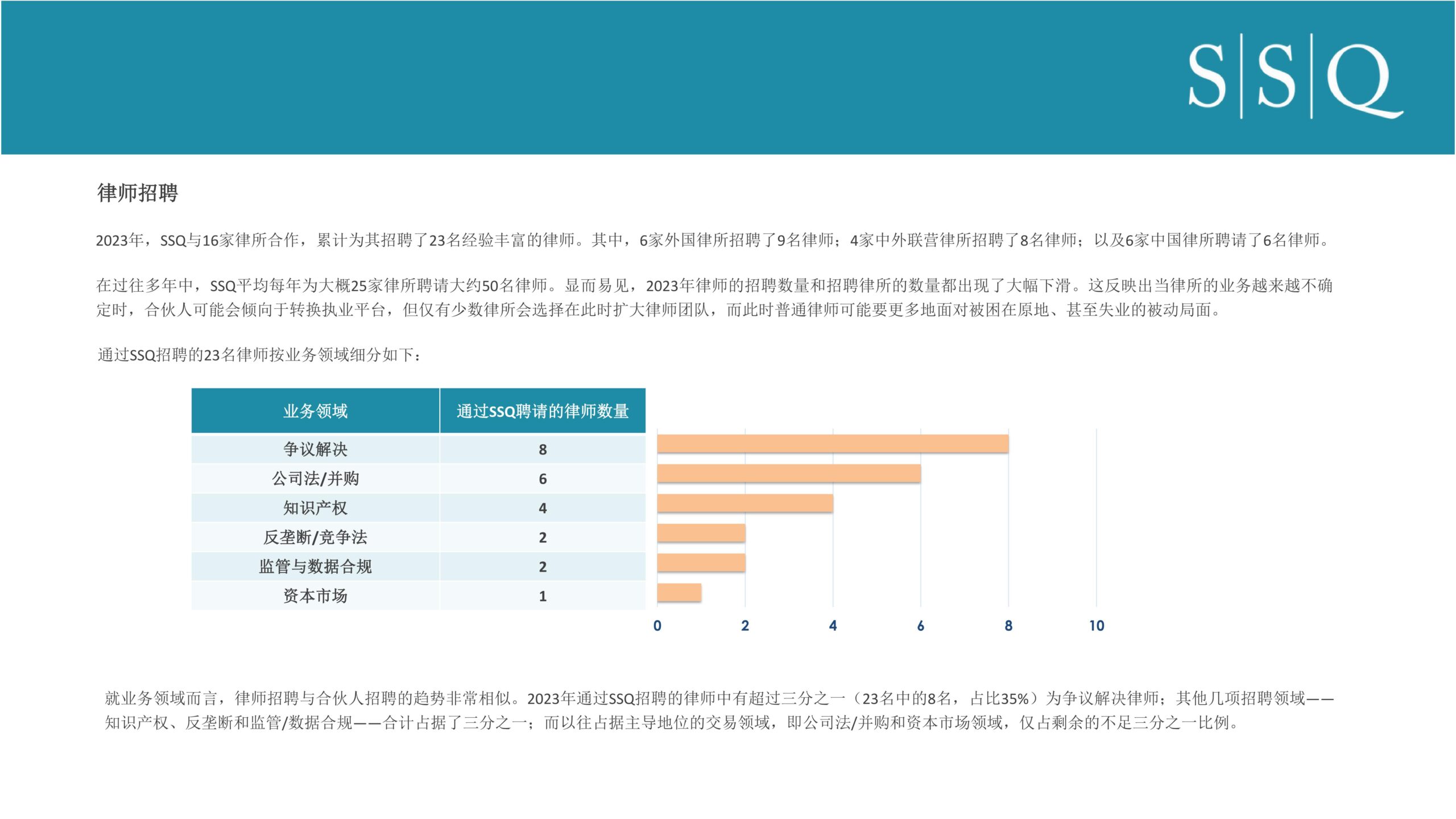Image resolution: width=1456 pixels, height=819 pixels.
Task: Click the sentence 通过SSQ招聘的23名律师按业务领域细分如下
Action: (259, 355)
